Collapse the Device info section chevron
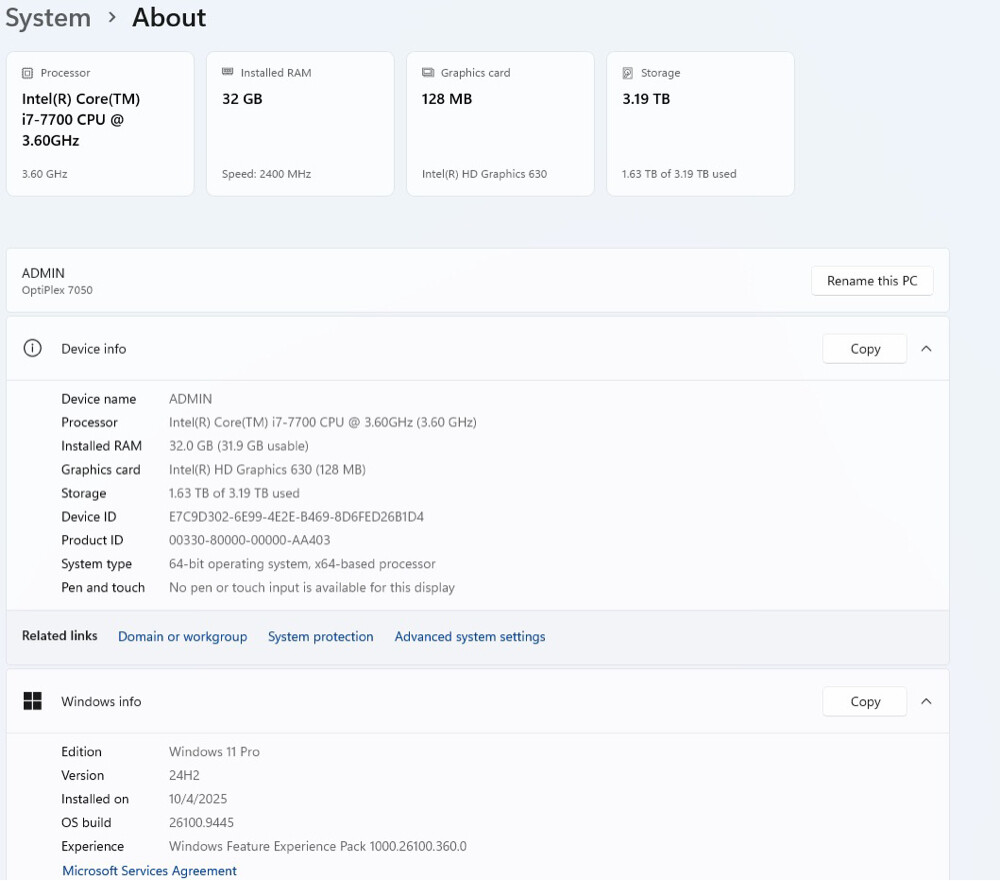The width and height of the screenshot is (1000, 881). tap(927, 348)
